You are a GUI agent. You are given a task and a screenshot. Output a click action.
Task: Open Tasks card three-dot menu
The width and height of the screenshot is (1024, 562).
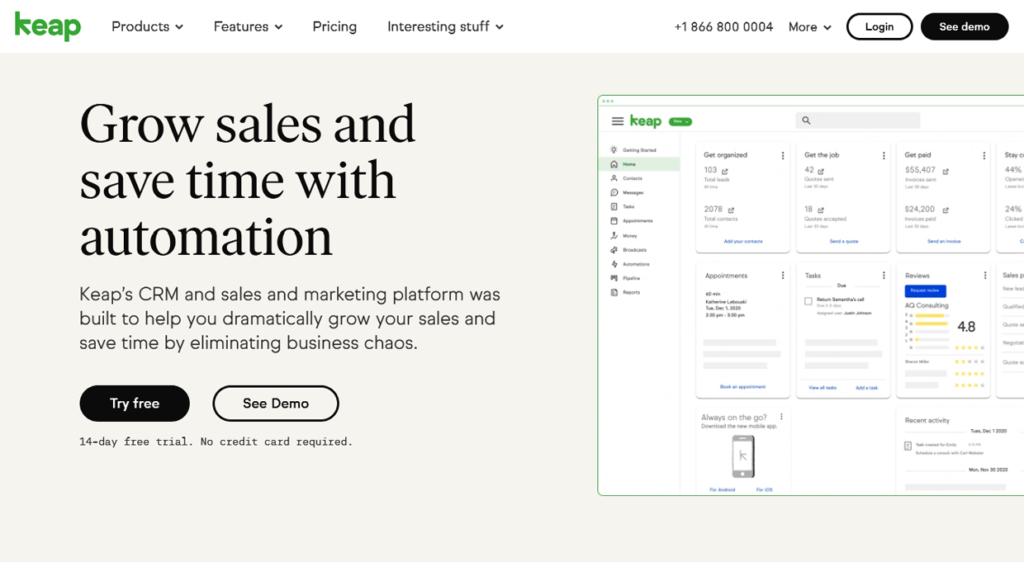click(884, 275)
